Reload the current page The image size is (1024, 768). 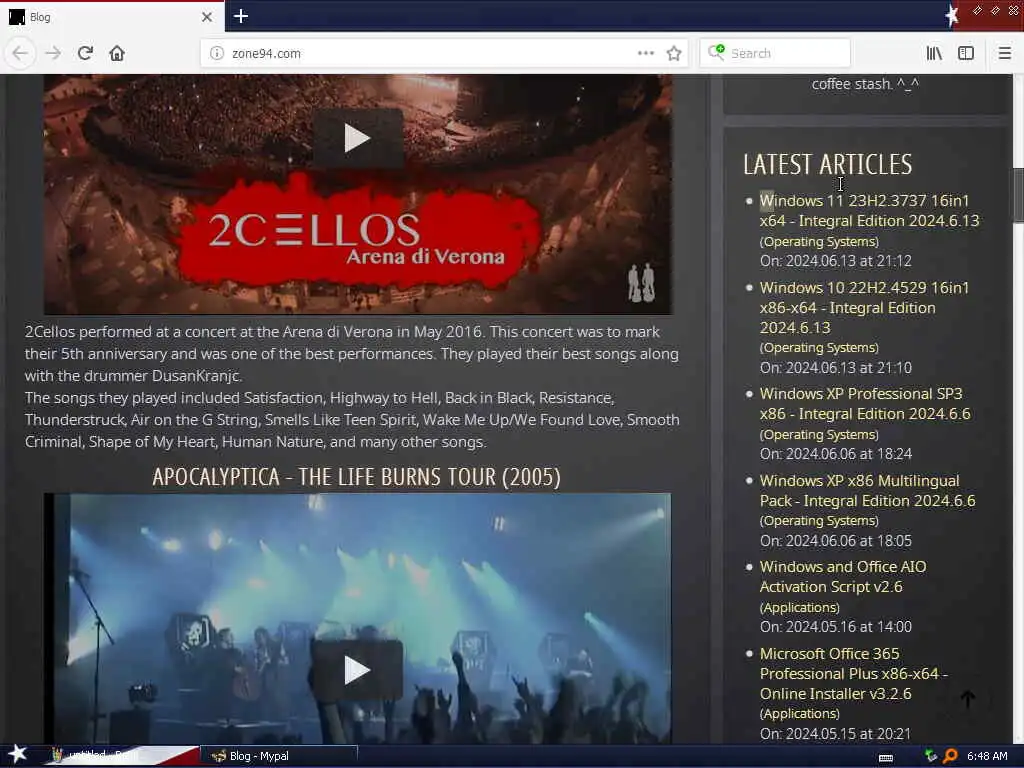85,53
